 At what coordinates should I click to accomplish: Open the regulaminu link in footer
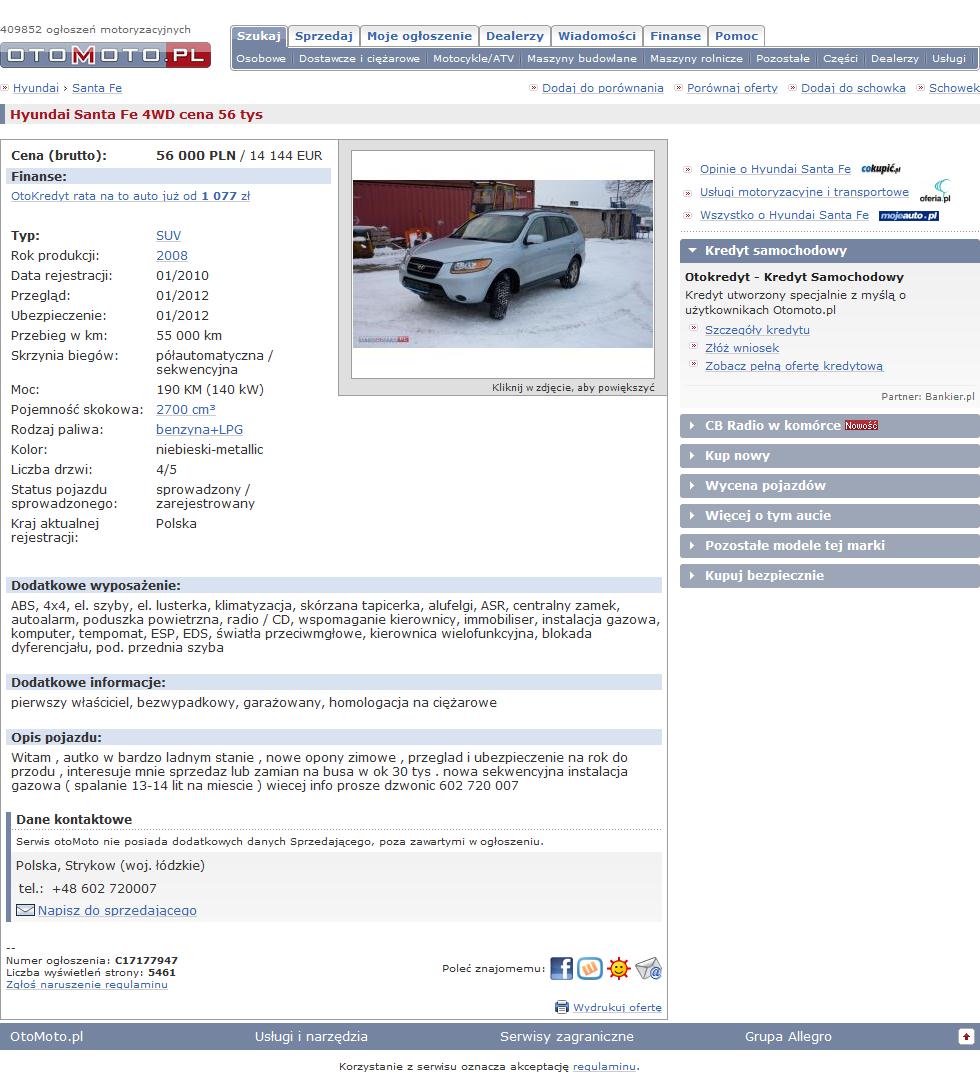pyautogui.click(x=604, y=1066)
